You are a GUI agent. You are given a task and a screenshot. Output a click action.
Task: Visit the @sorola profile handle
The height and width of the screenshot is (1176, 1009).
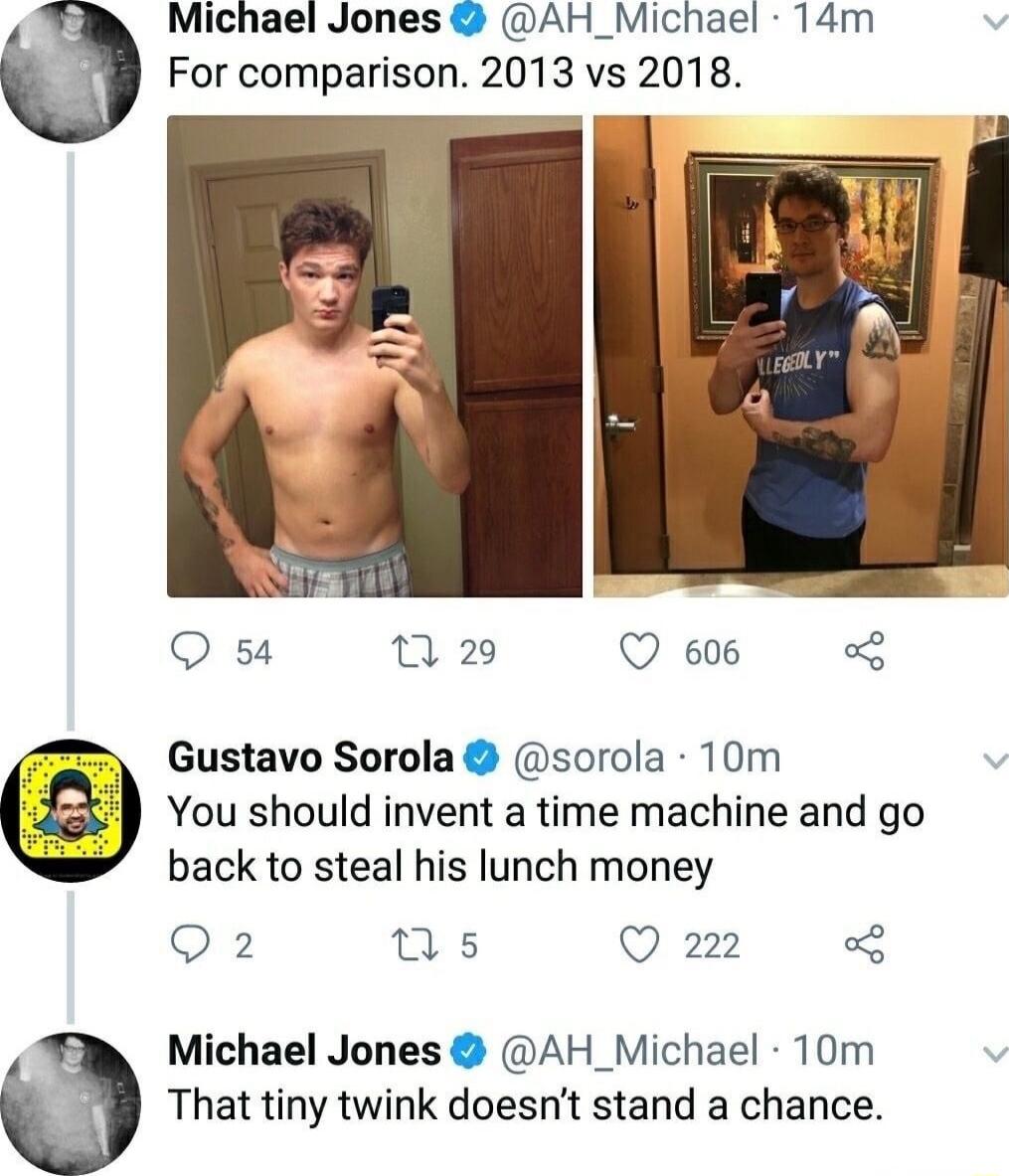click(x=589, y=757)
